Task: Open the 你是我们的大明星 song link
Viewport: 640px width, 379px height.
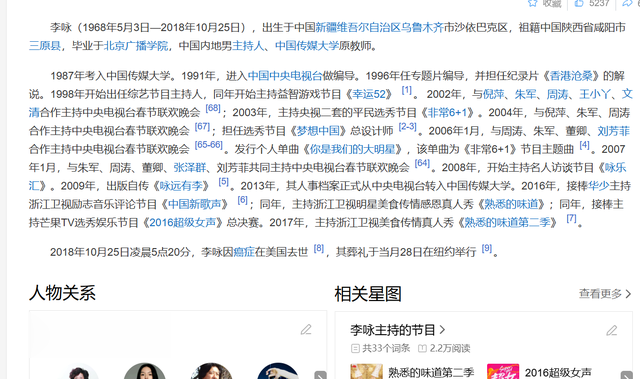Action: click(352, 149)
